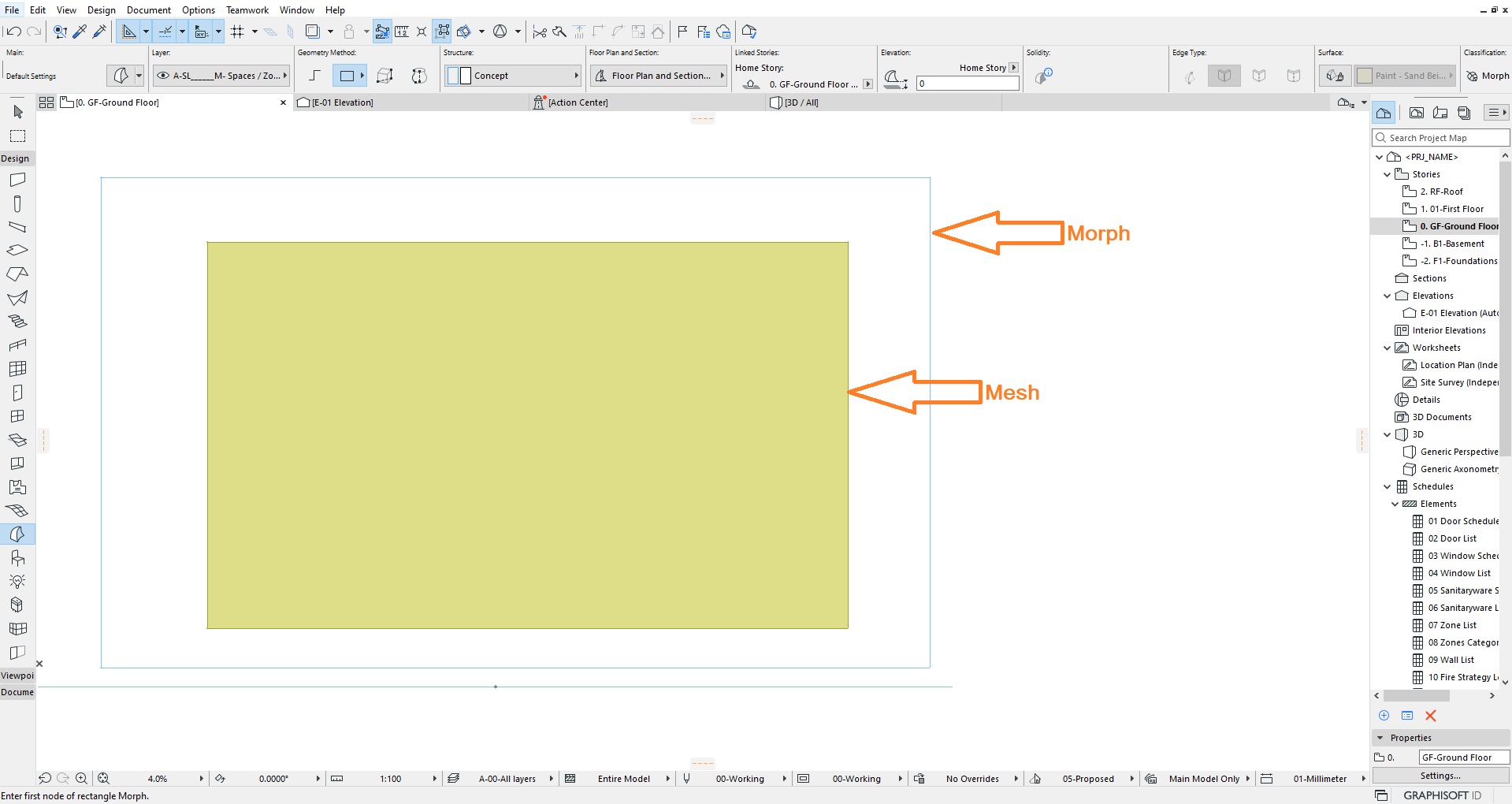Click the Measure tool icon
The height and width of the screenshot is (804, 1512).
[x=402, y=32]
